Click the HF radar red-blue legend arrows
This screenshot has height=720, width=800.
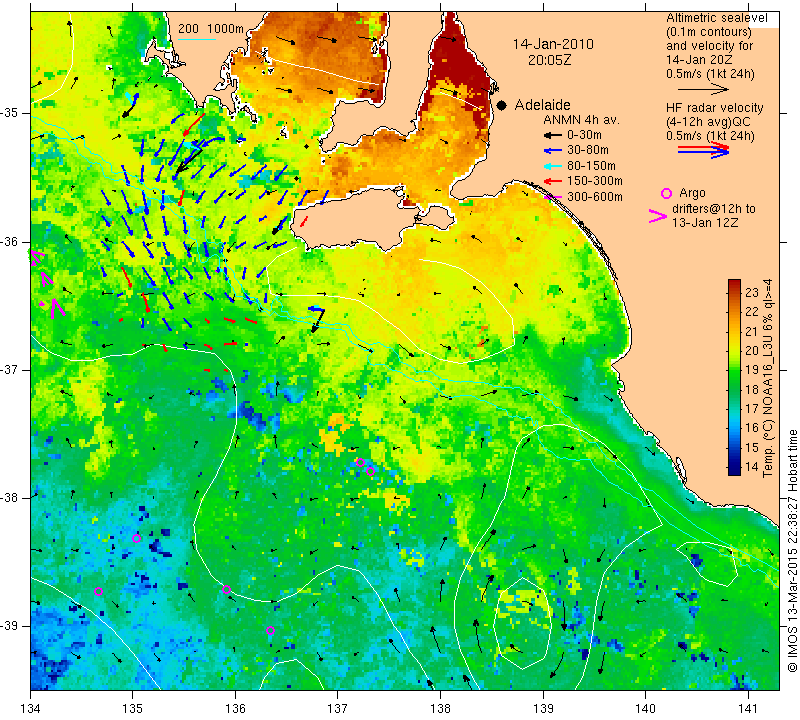(x=703, y=150)
